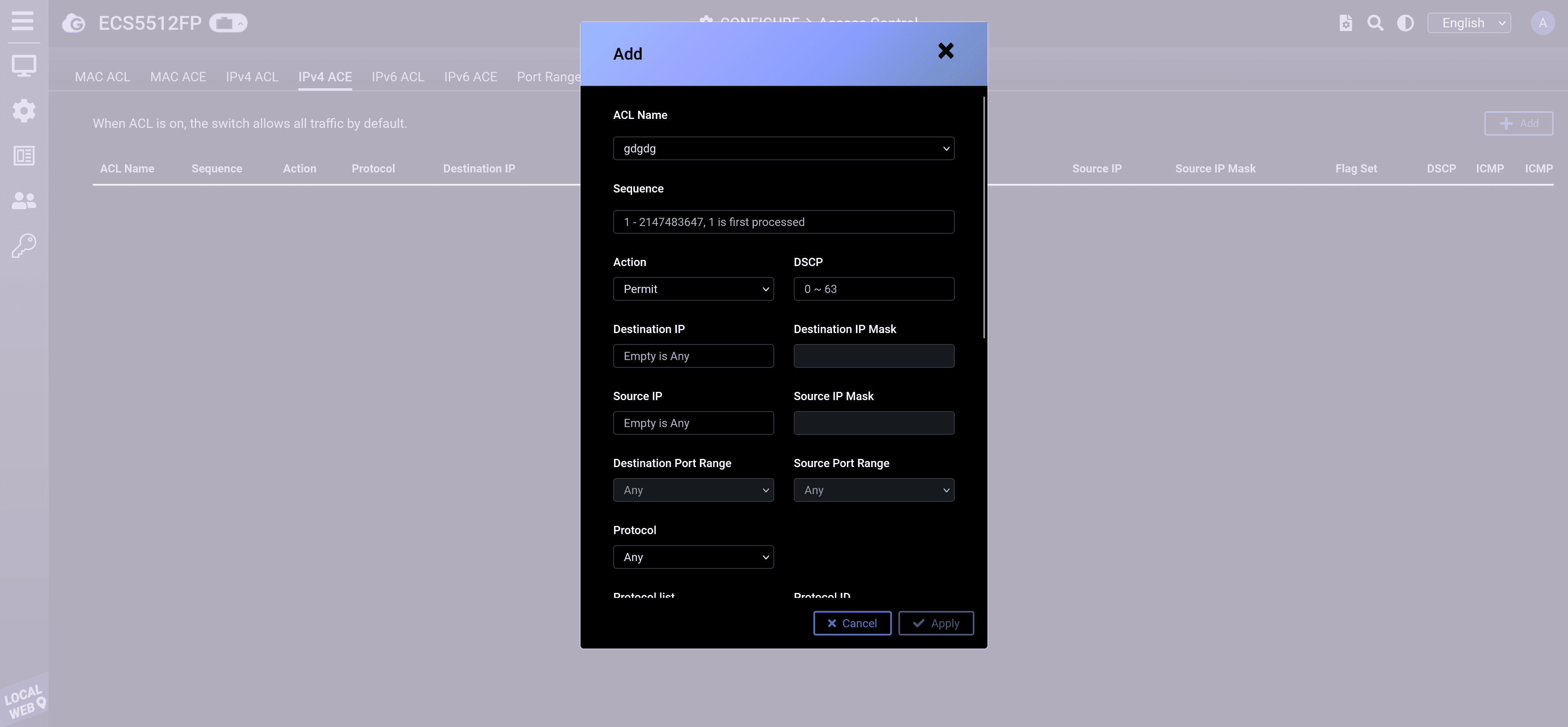Viewport: 1568px width, 727px height.
Task: Click the Sequence input field
Action: (x=784, y=222)
